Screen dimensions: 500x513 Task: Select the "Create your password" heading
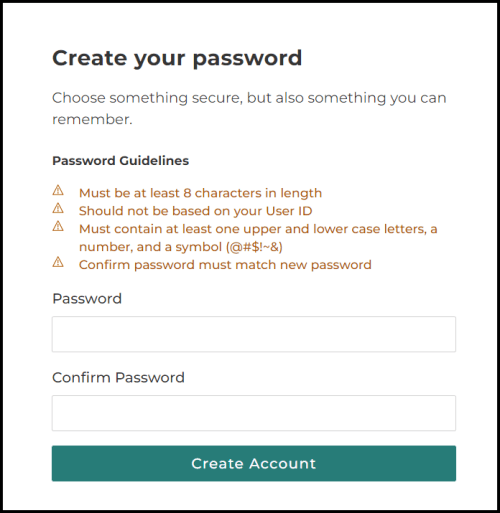(177, 59)
